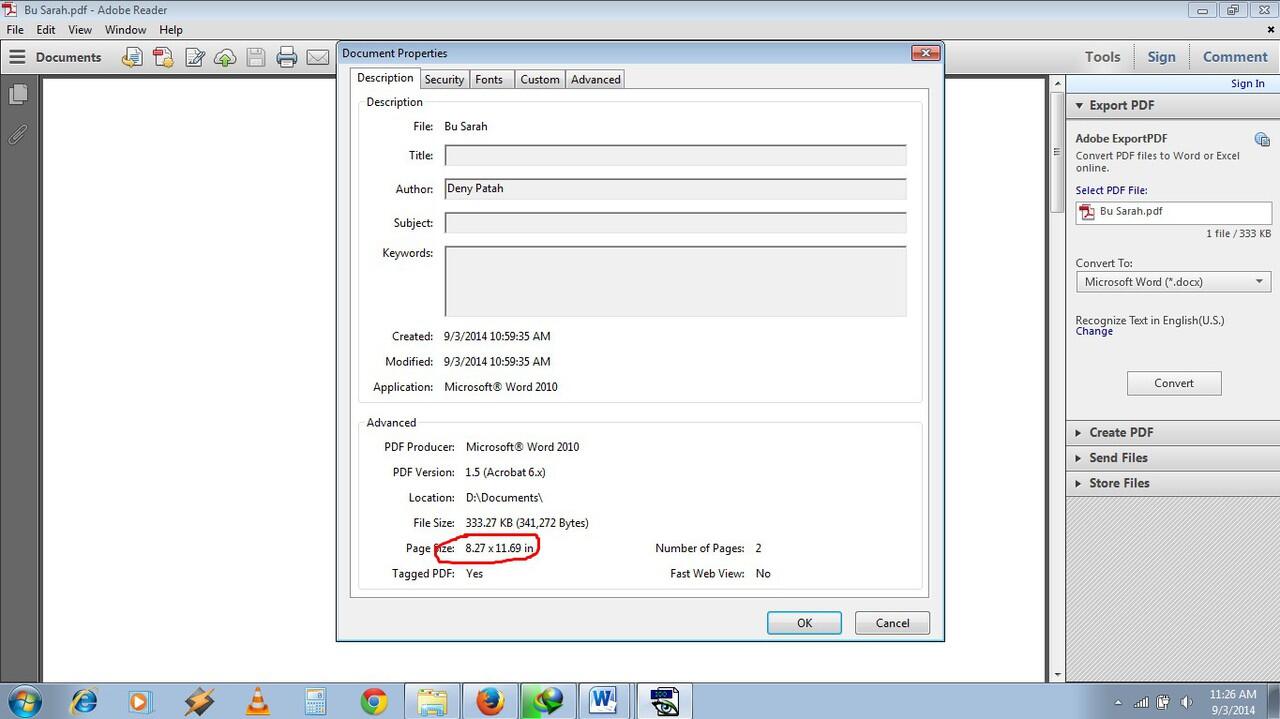The image size is (1280, 719).
Task: Open the Comment pane
Action: pyautogui.click(x=1235, y=57)
